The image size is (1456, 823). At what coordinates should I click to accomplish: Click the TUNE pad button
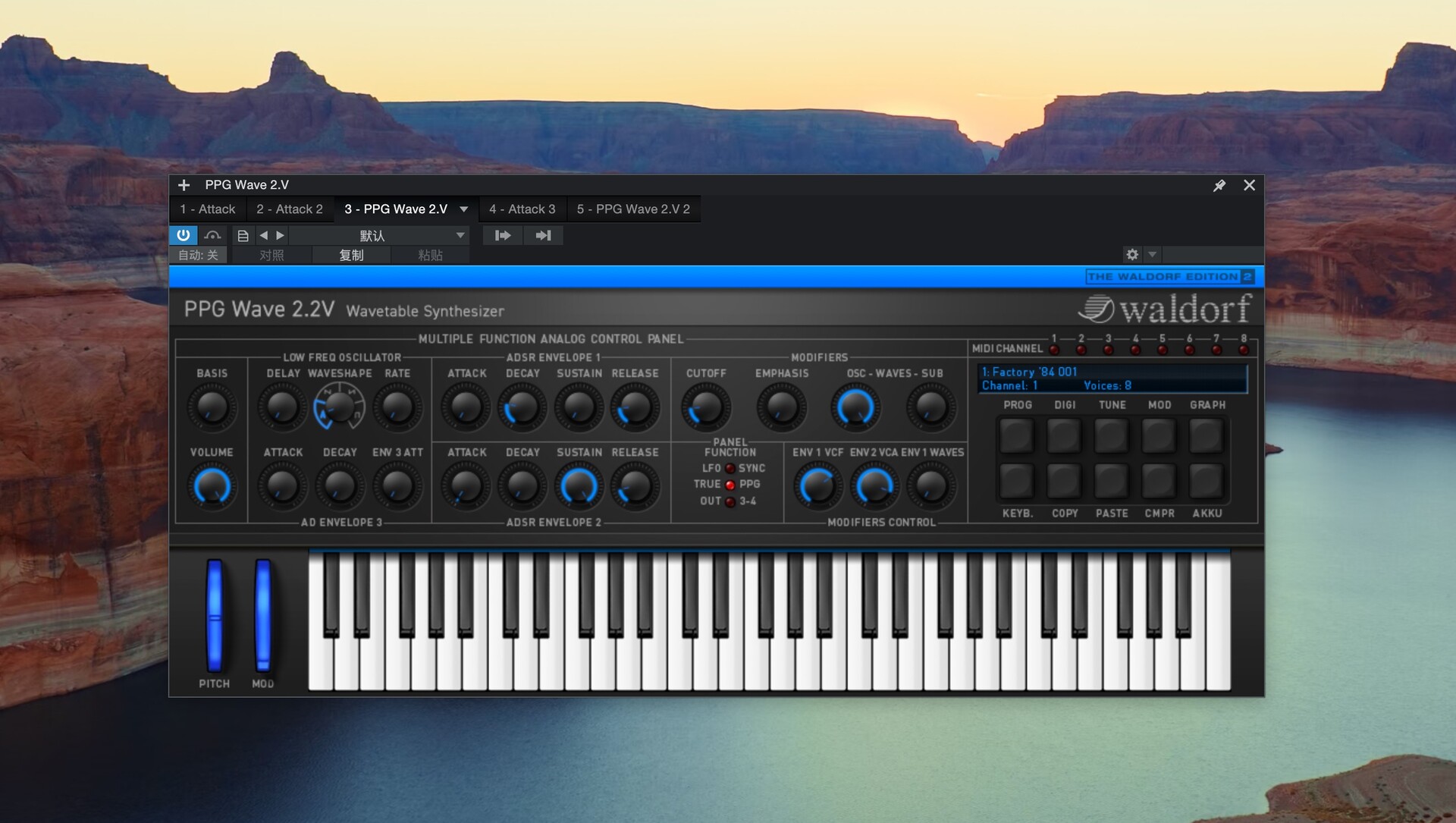(x=1112, y=435)
